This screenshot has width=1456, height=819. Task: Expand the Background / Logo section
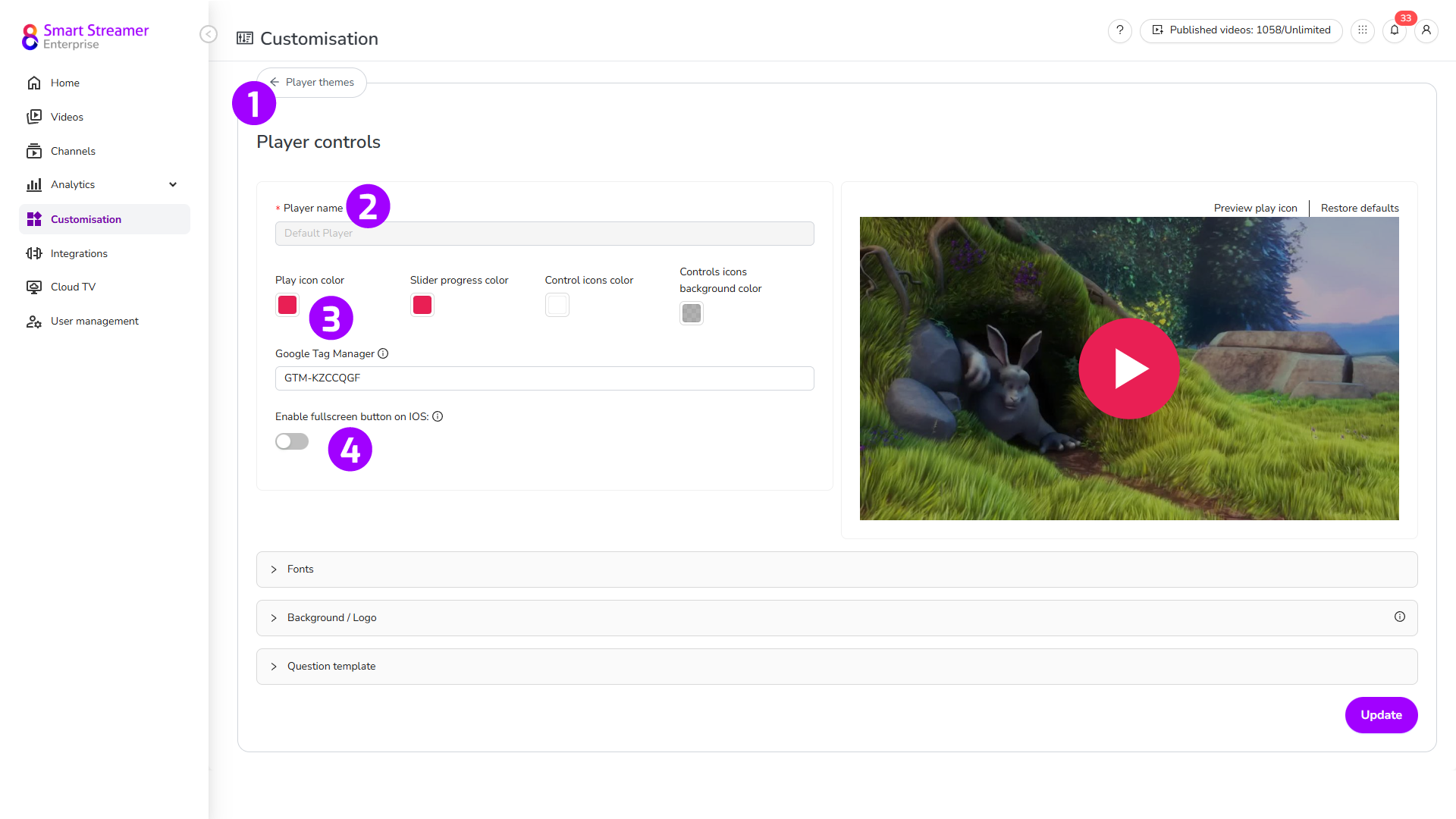pyautogui.click(x=331, y=618)
